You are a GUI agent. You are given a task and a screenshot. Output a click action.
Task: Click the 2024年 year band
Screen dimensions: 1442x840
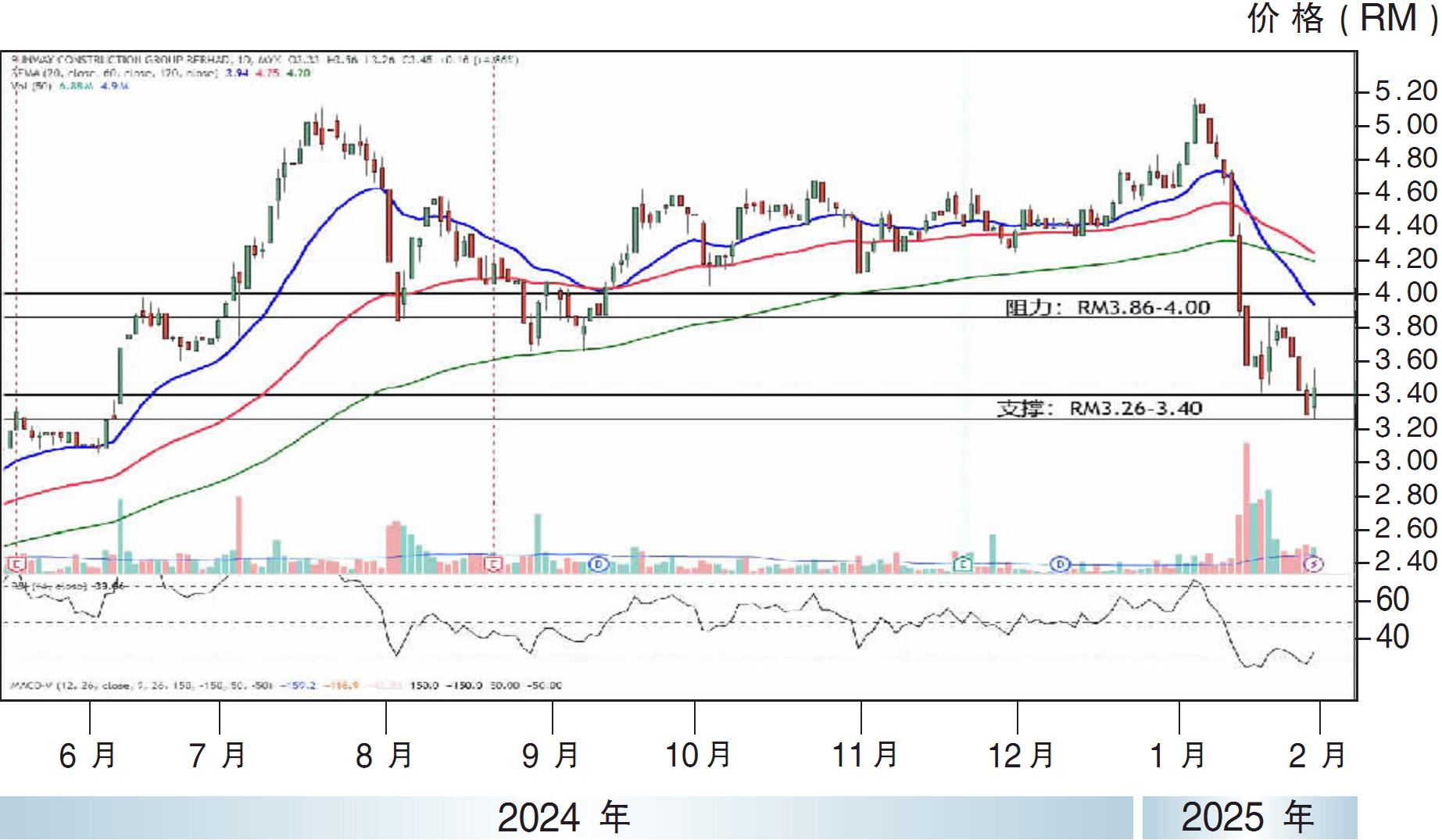(x=566, y=817)
